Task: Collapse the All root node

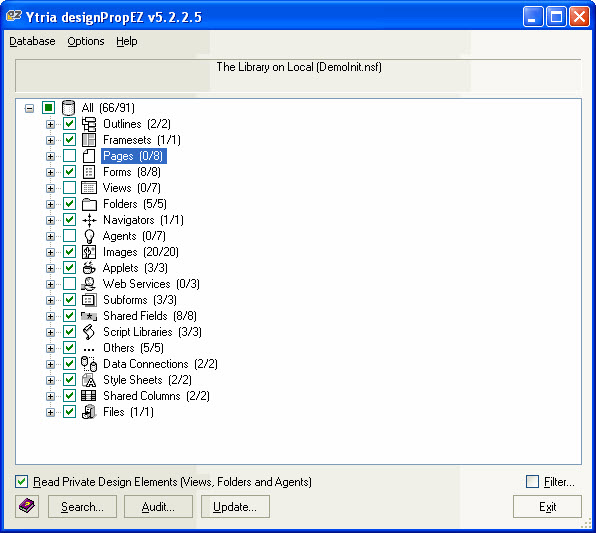Action: [x=29, y=108]
